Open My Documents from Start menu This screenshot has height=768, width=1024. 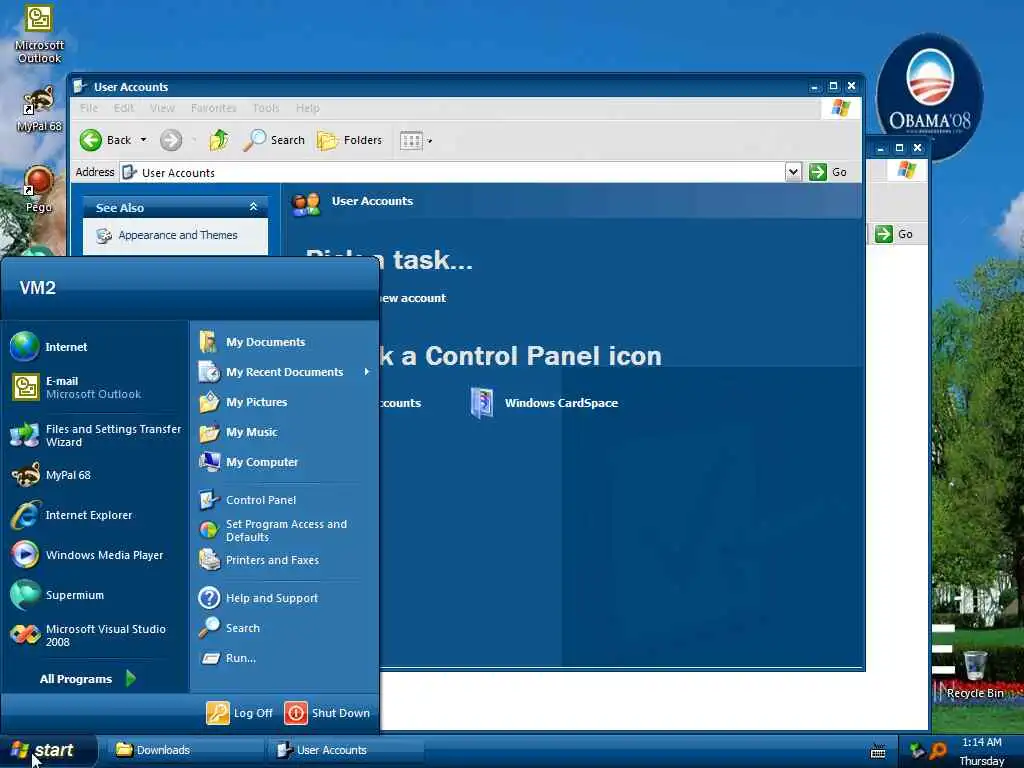click(285, 342)
